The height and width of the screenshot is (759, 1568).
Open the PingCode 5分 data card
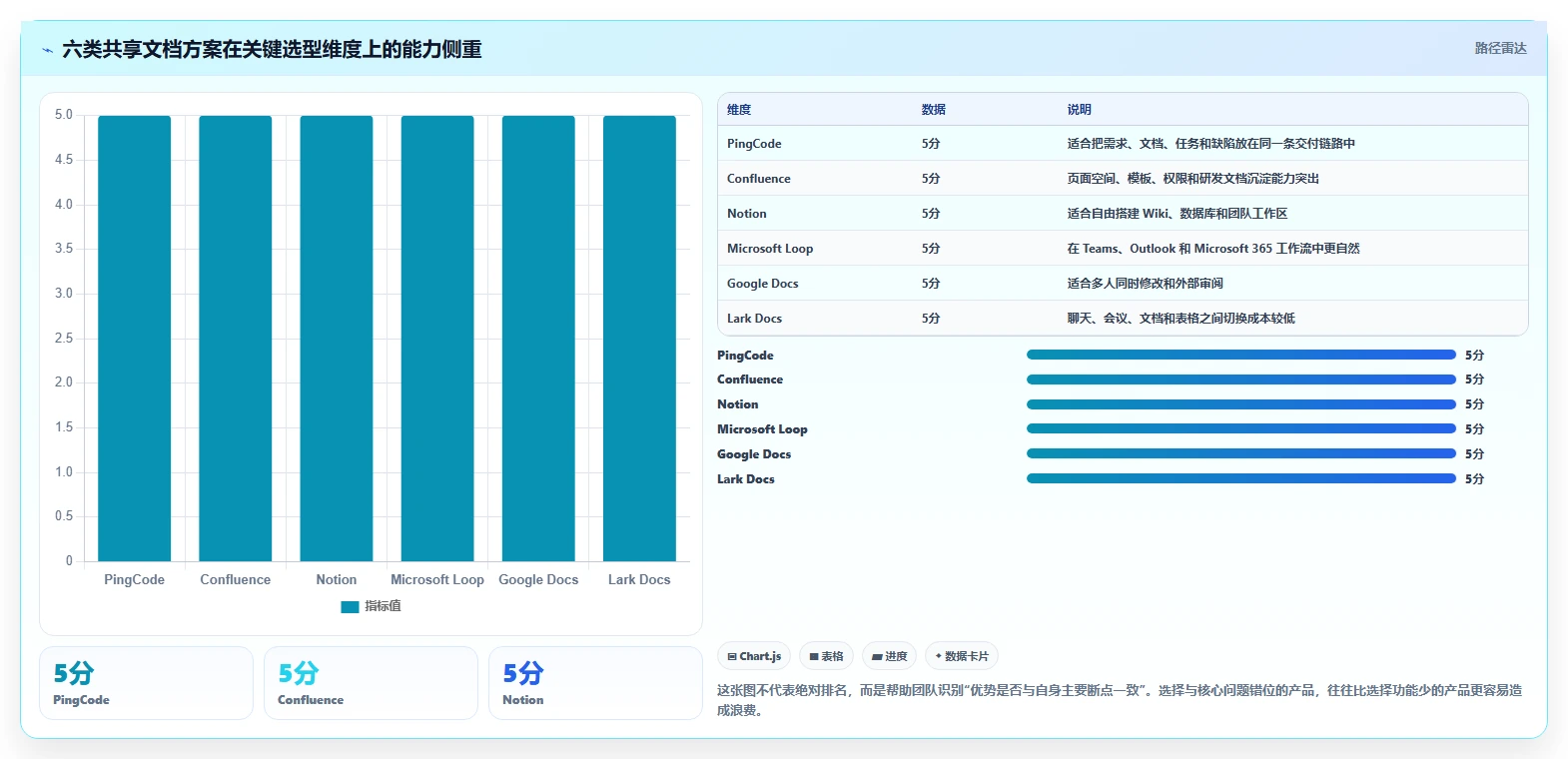click(146, 683)
